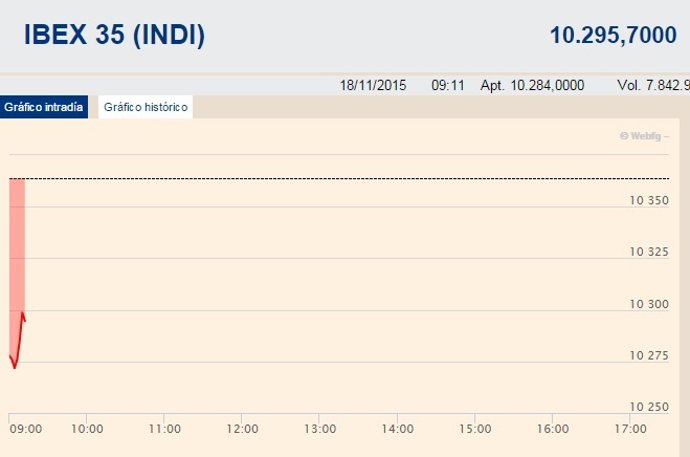
Task: Click the 10 300 price axis label
Action: coord(649,304)
